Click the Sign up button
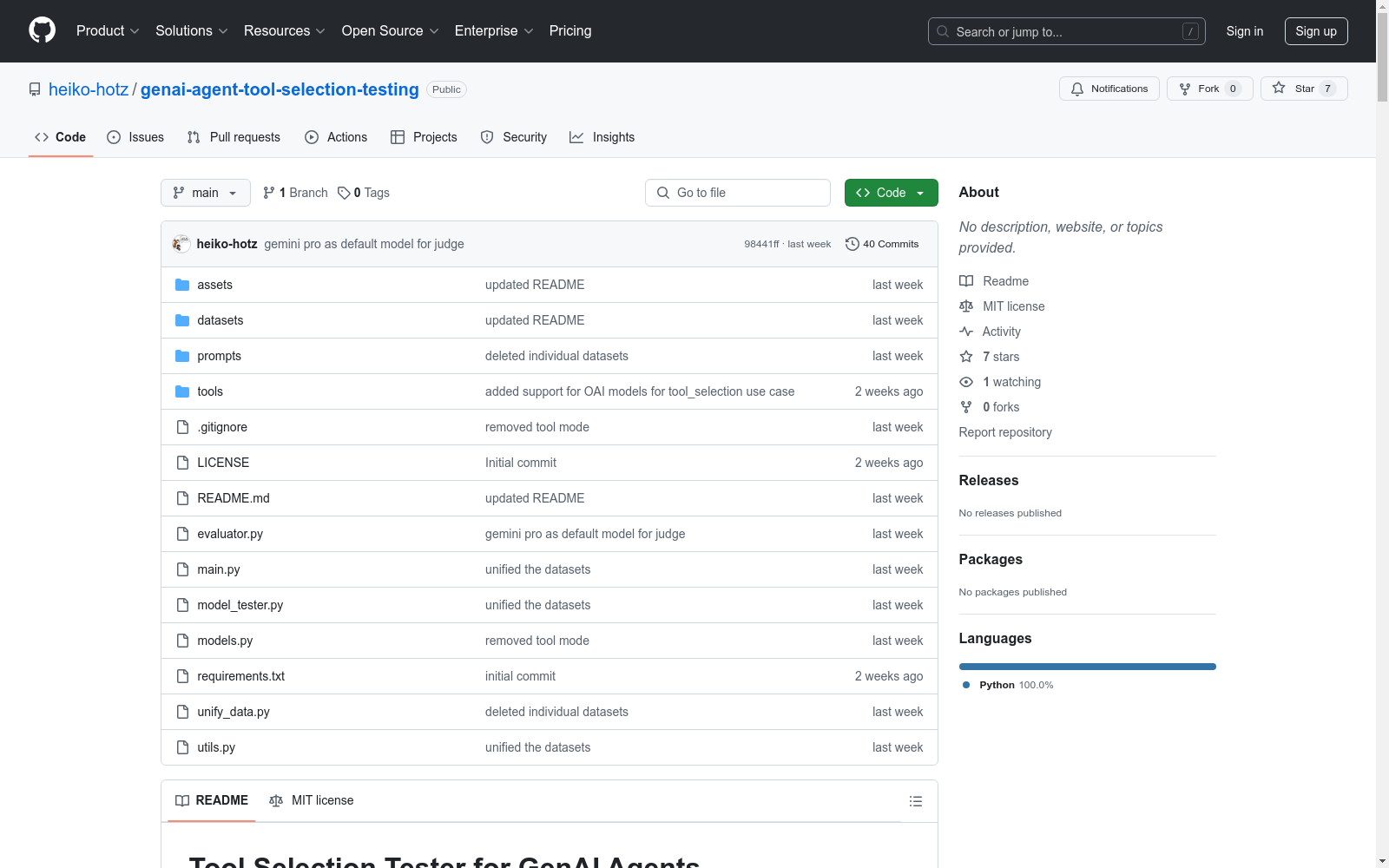Screen dimensions: 1389x868 [1316, 31]
